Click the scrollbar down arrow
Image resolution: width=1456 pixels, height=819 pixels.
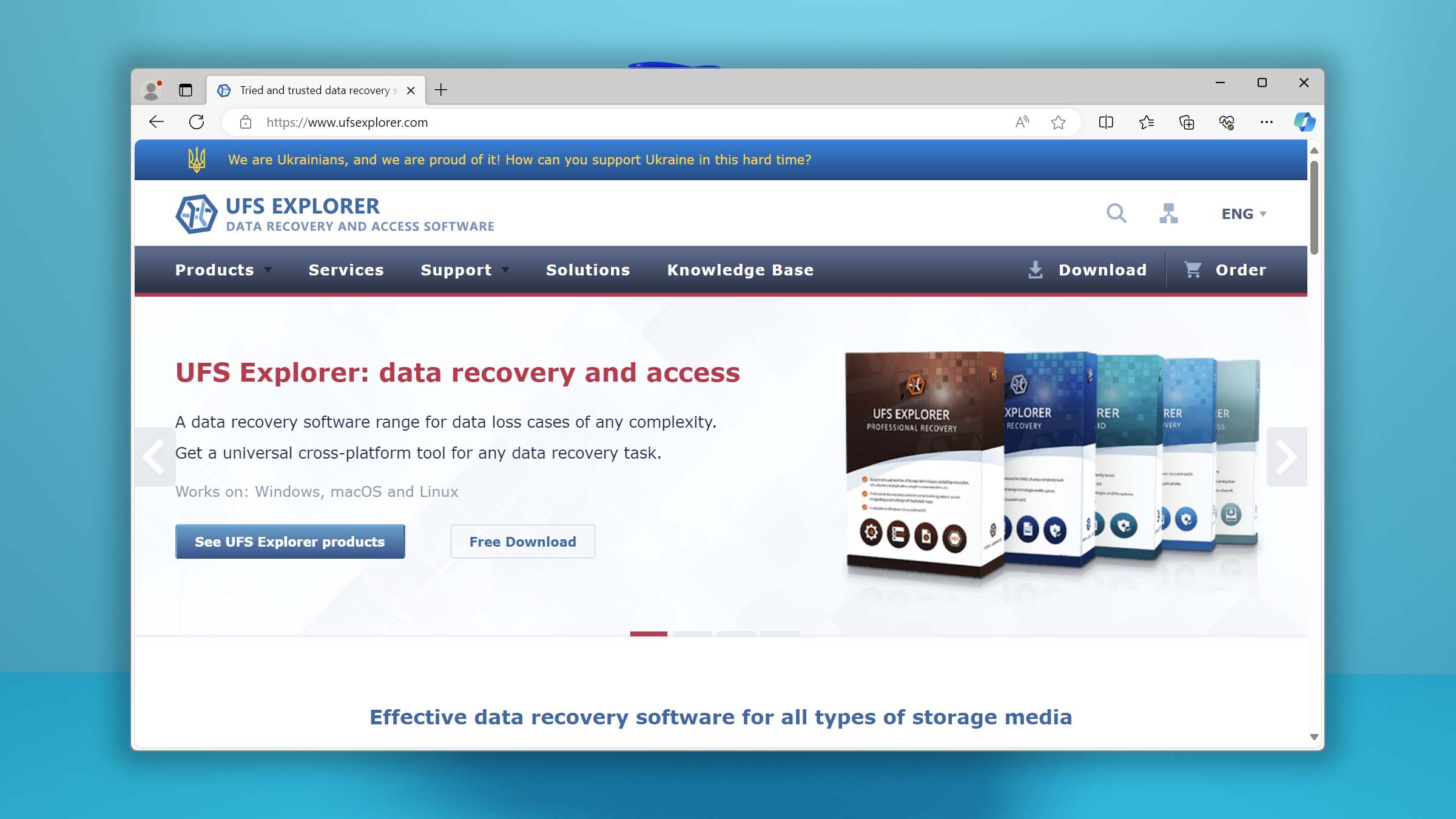[x=1314, y=737]
